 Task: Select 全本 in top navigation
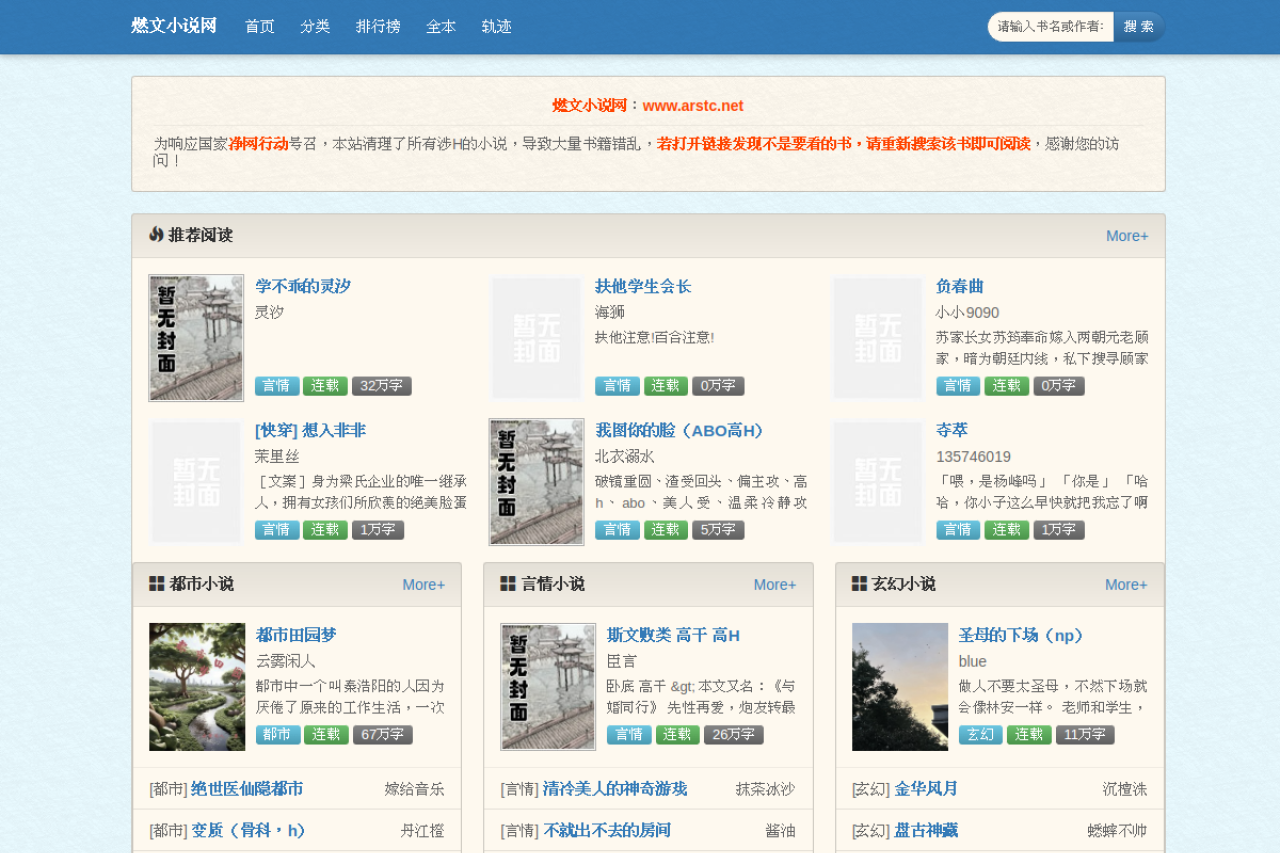(x=441, y=27)
